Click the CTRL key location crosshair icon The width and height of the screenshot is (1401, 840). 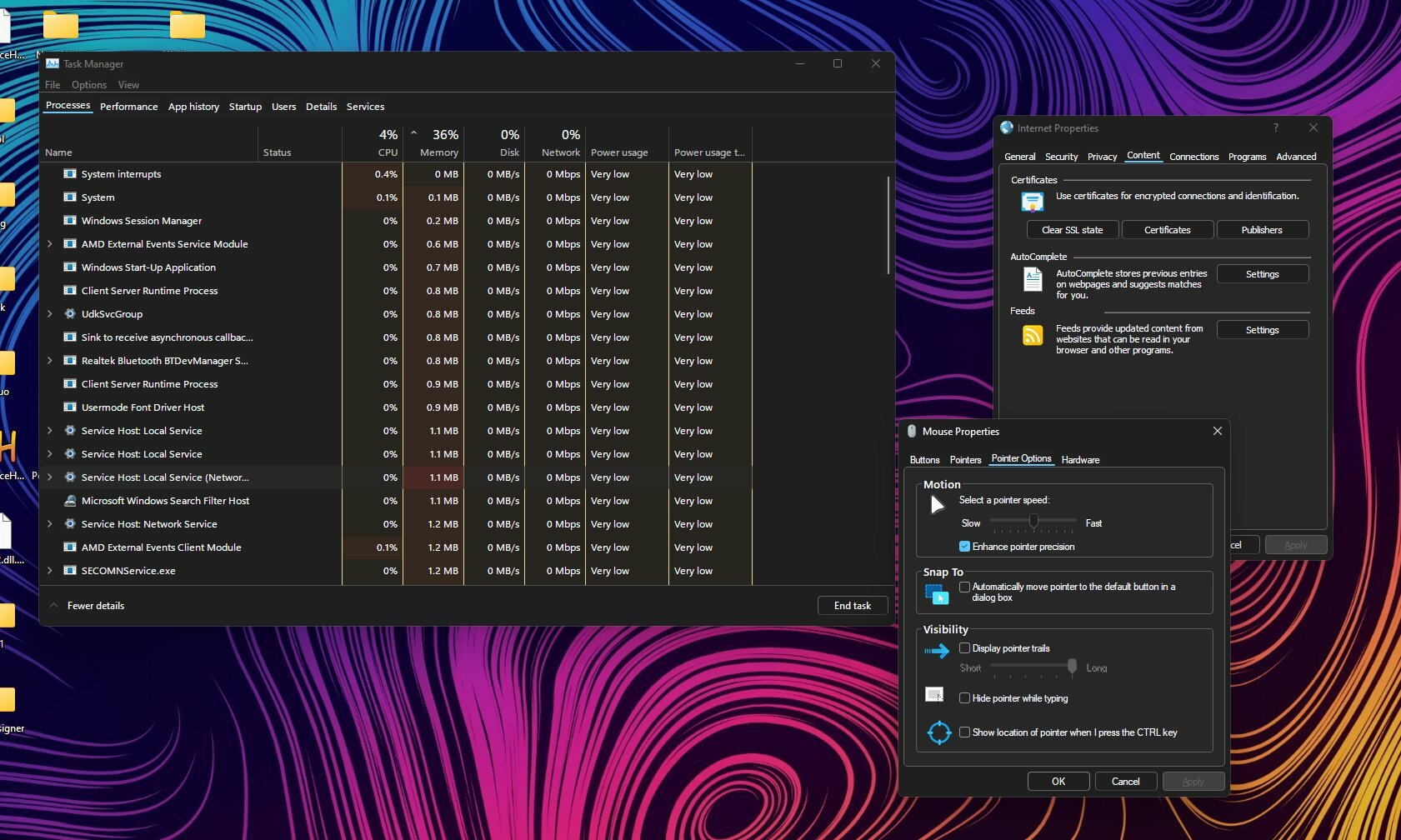click(x=939, y=732)
